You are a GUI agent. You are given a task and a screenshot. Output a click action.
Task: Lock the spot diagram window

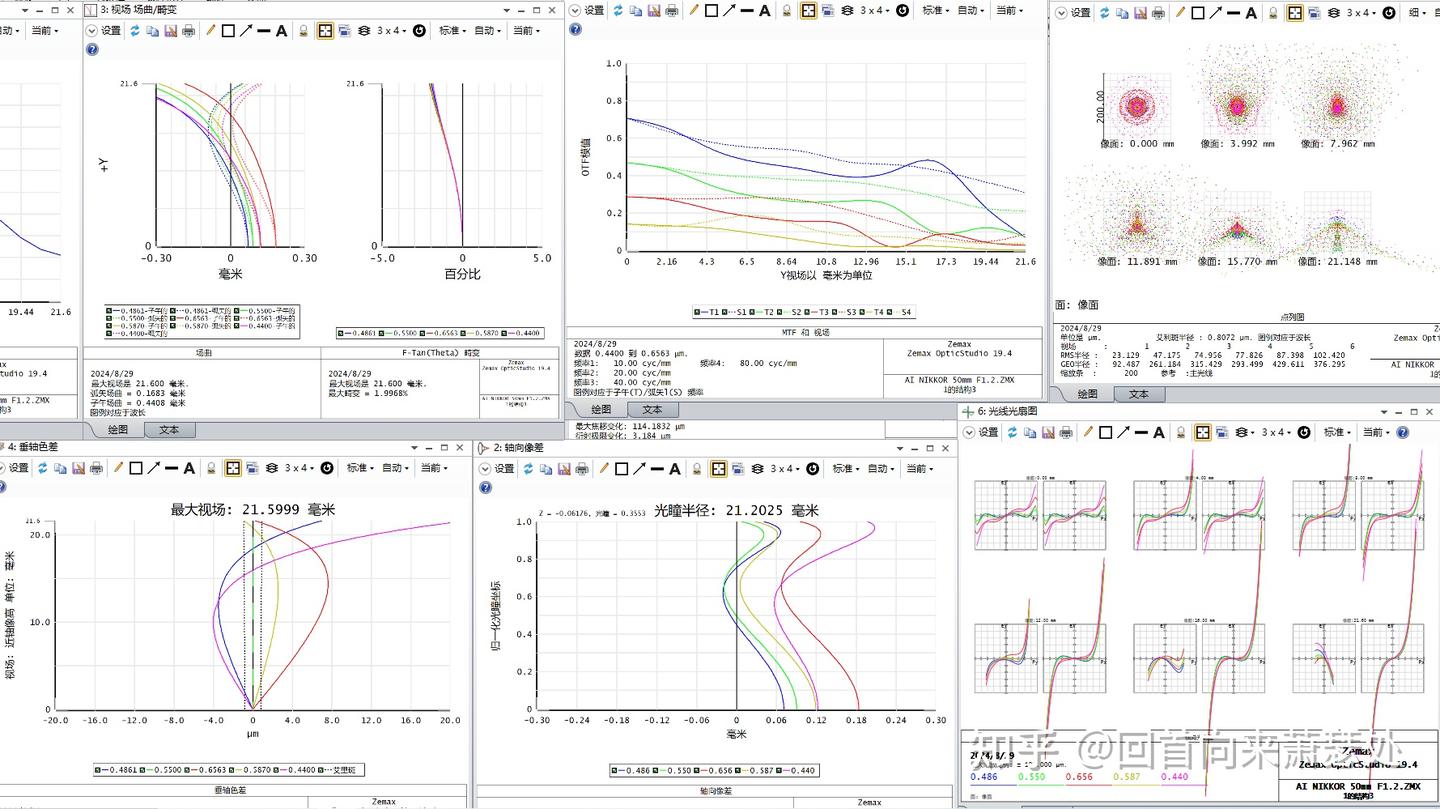(1273, 12)
